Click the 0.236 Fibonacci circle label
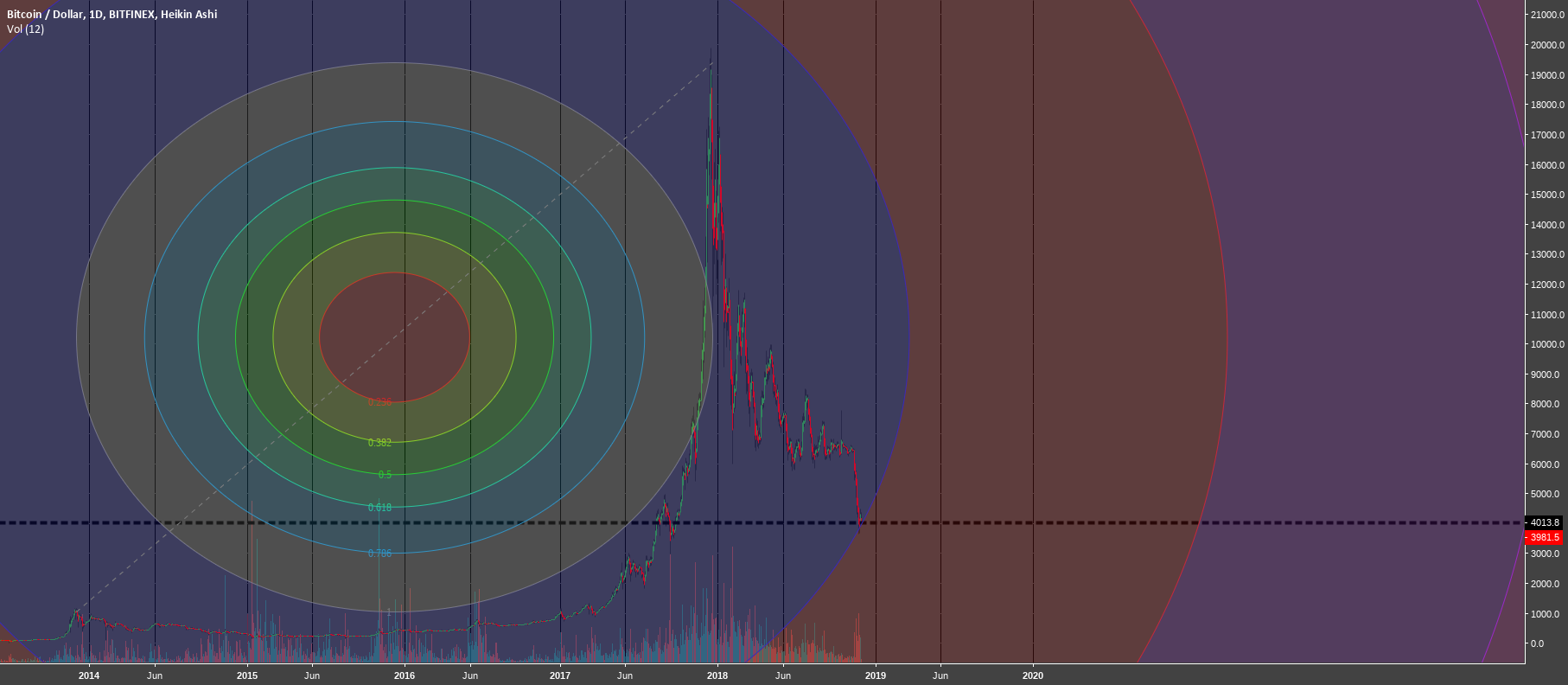 pos(379,402)
